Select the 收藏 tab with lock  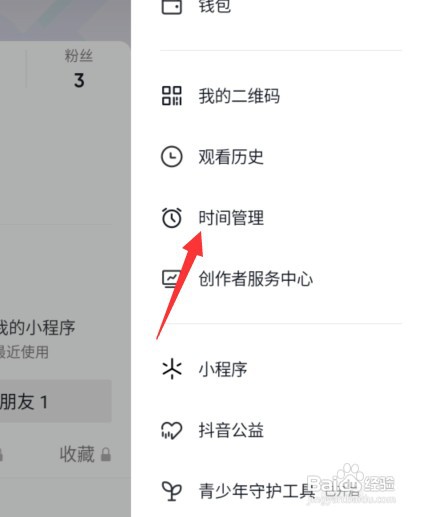[85, 454]
